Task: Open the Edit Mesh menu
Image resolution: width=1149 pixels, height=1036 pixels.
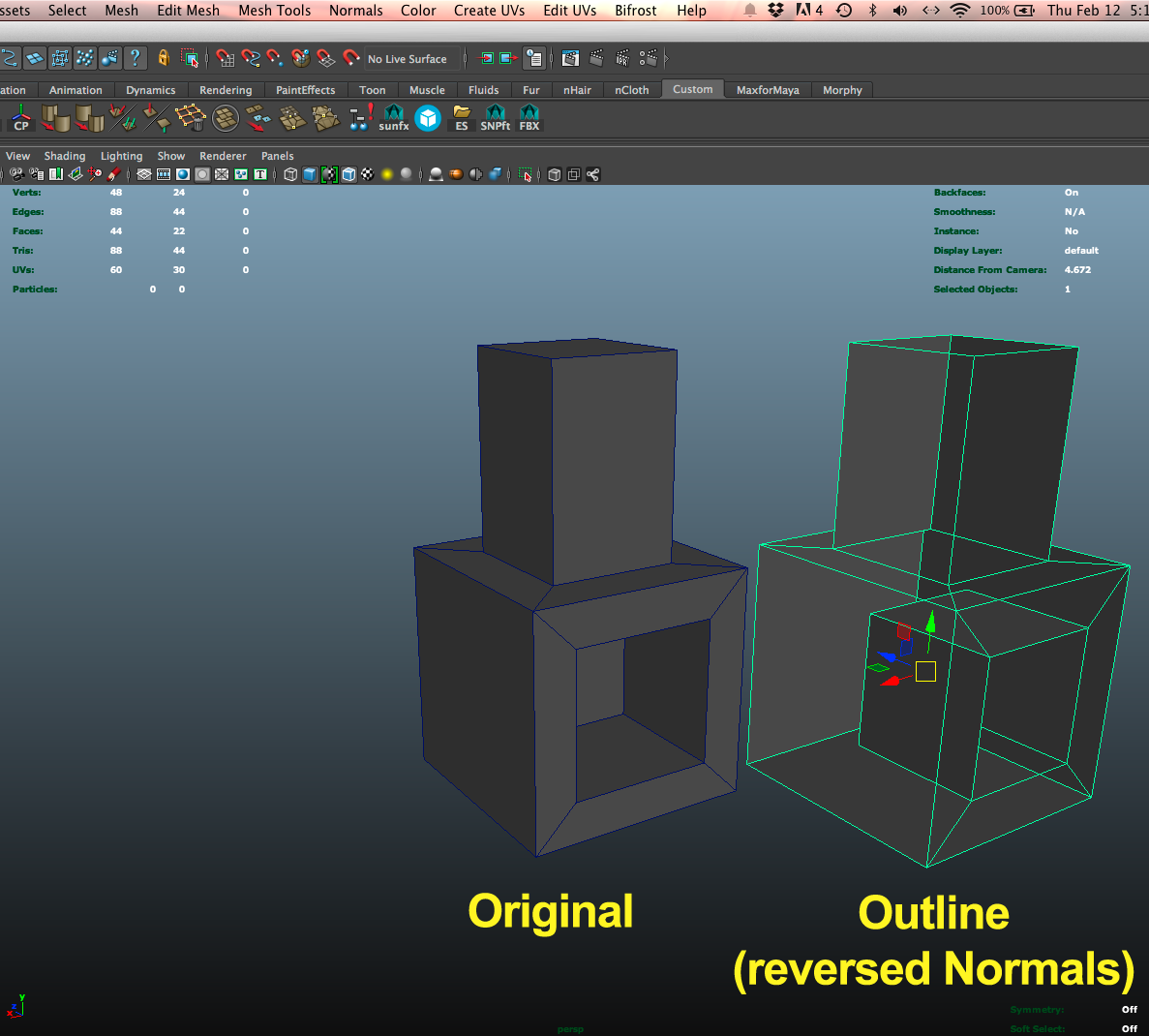Action: pos(188,11)
